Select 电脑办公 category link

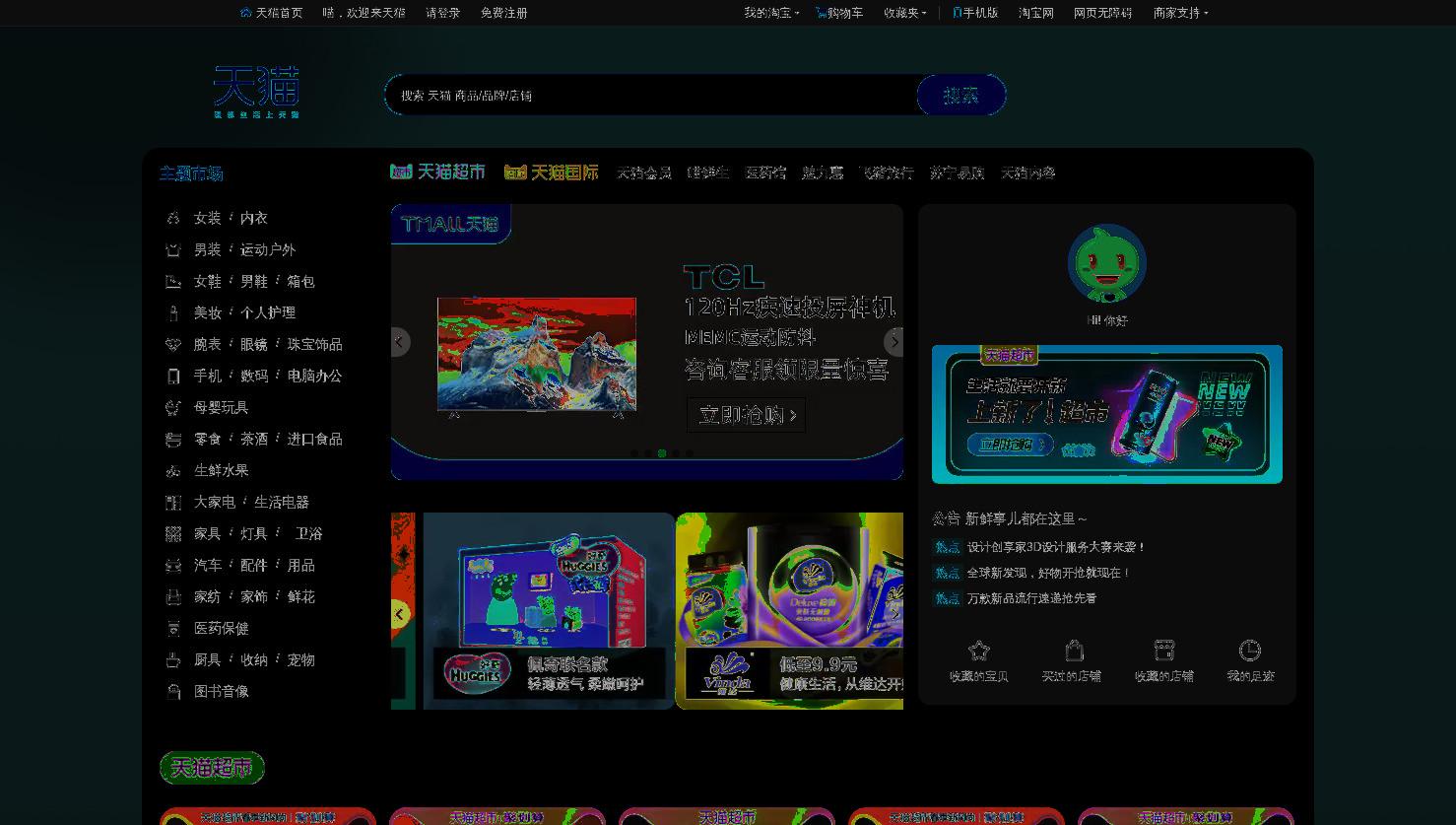(315, 376)
